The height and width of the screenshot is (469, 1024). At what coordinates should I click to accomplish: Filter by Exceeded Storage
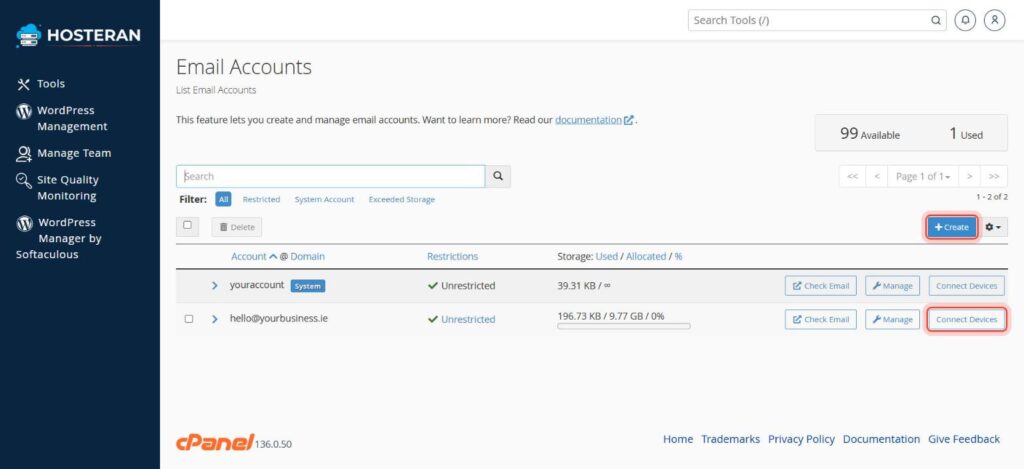(x=402, y=199)
